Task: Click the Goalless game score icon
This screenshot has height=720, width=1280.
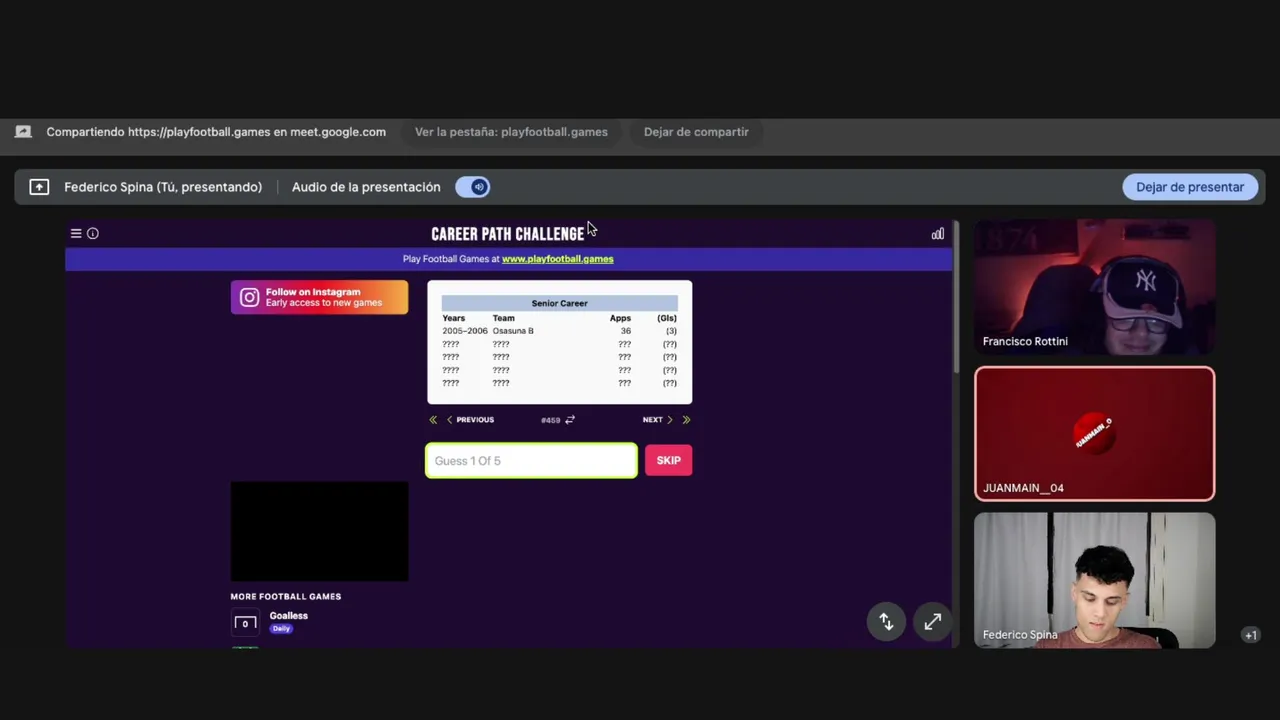Action: click(x=245, y=623)
